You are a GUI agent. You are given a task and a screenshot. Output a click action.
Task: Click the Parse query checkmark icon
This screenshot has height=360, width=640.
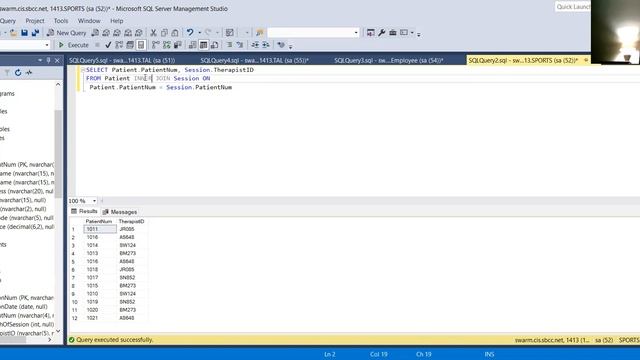pyautogui.click(x=108, y=45)
